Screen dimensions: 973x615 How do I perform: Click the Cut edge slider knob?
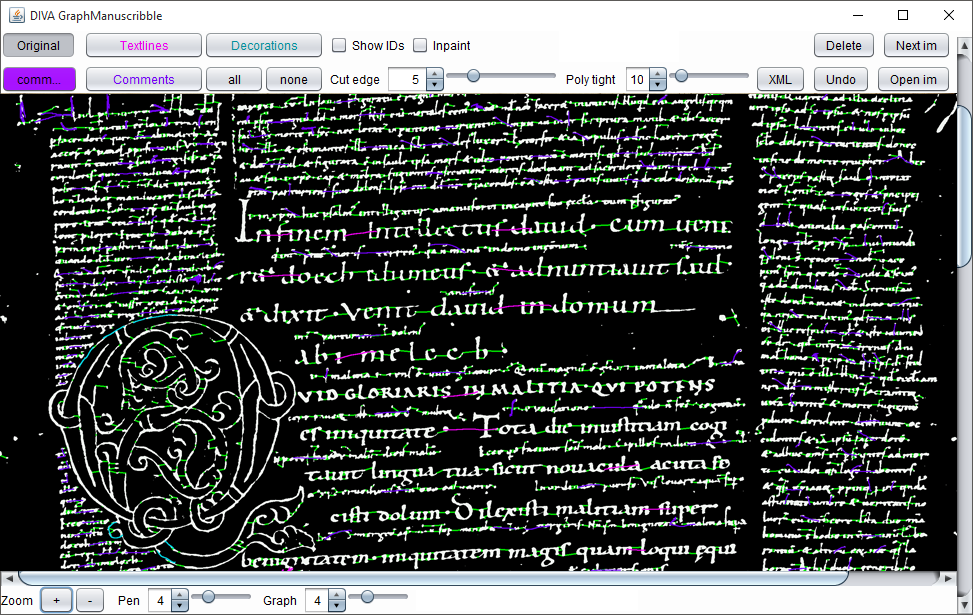473,76
